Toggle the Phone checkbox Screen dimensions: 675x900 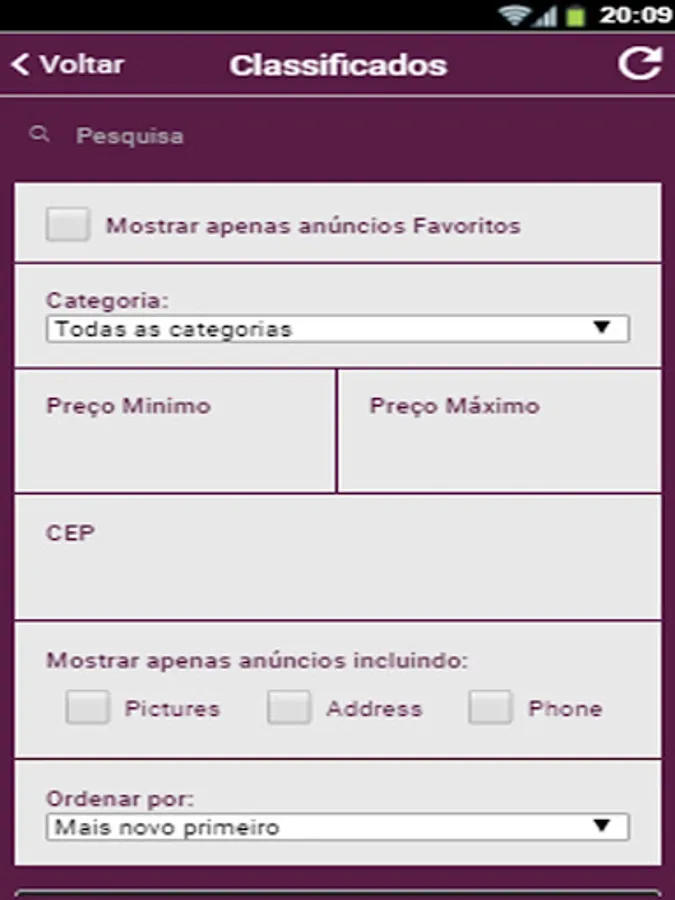490,708
